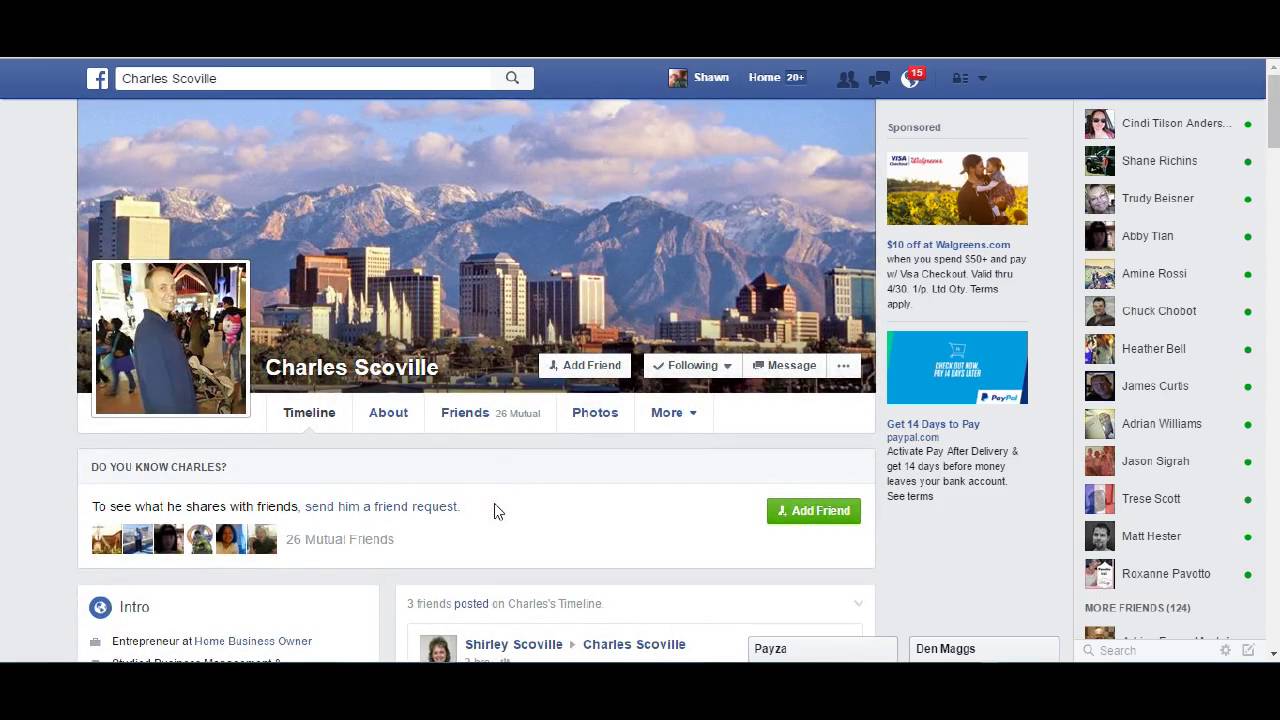Open the friend requests icon
Screen dimensions: 1280x720
[x=847, y=78]
